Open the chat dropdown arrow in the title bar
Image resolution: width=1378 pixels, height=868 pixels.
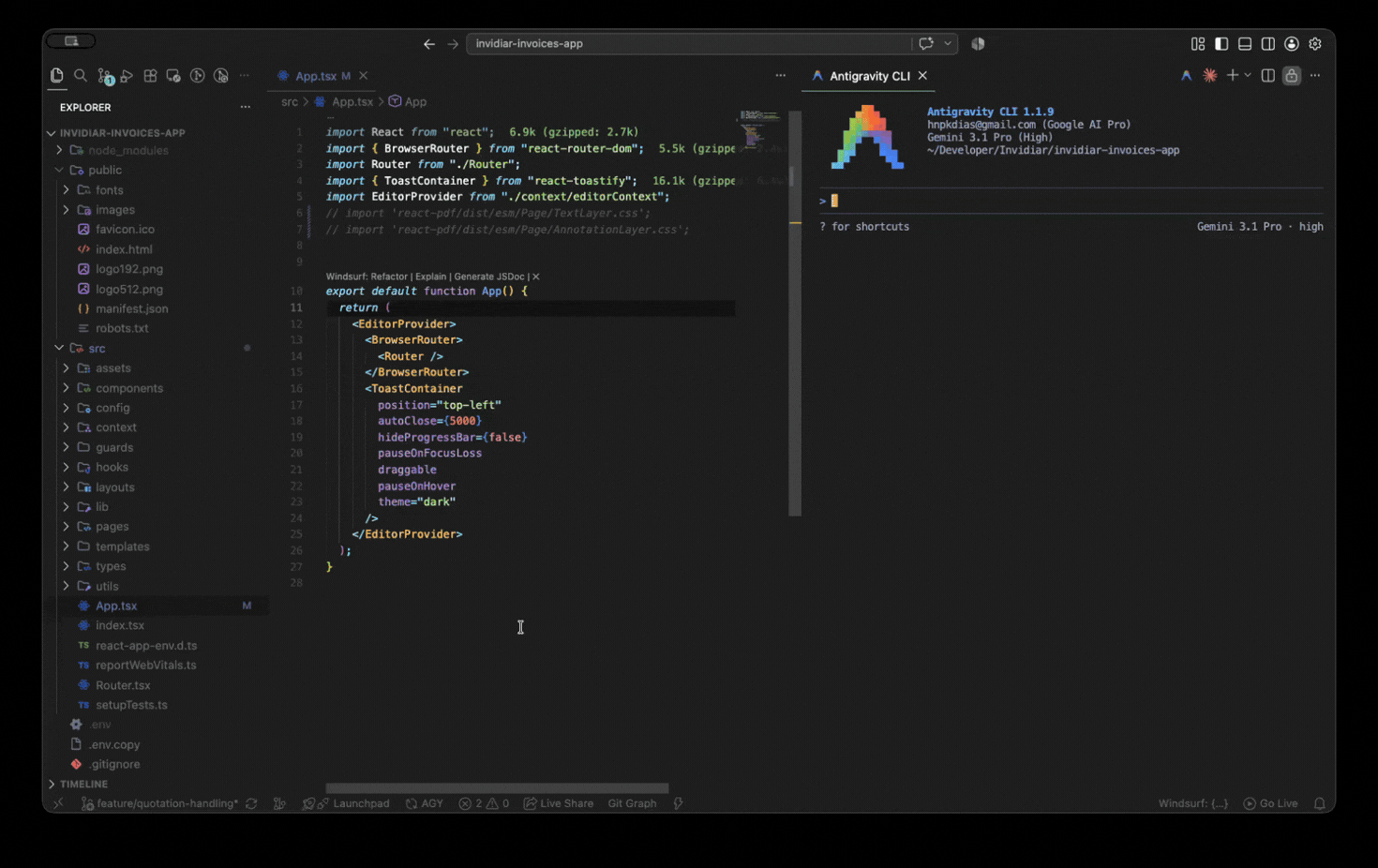pos(948,44)
